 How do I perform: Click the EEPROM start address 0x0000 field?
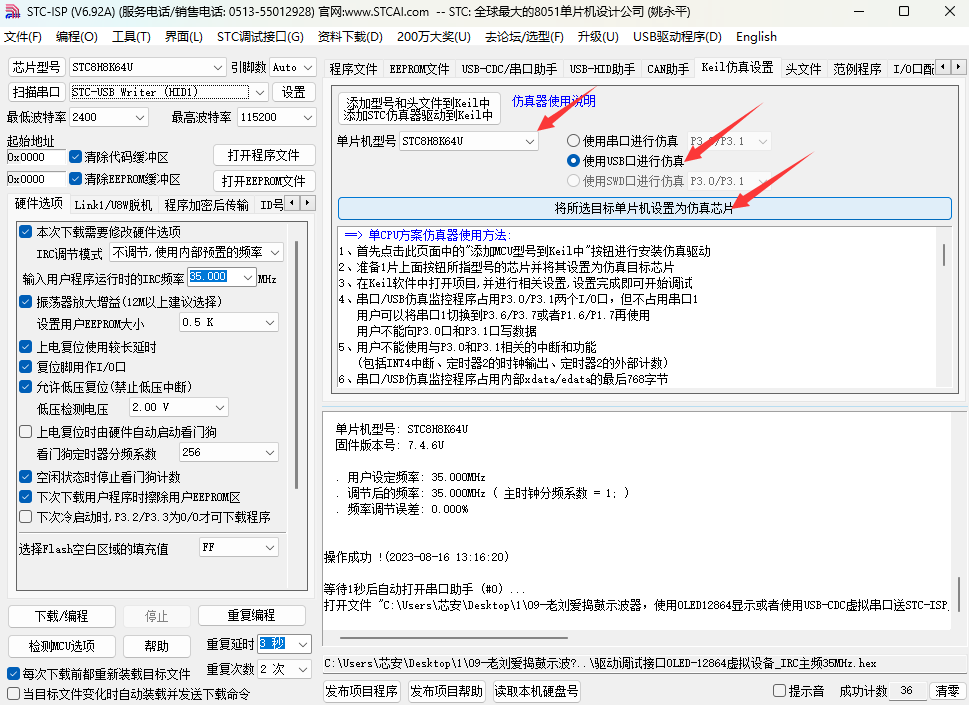[x=36, y=179]
